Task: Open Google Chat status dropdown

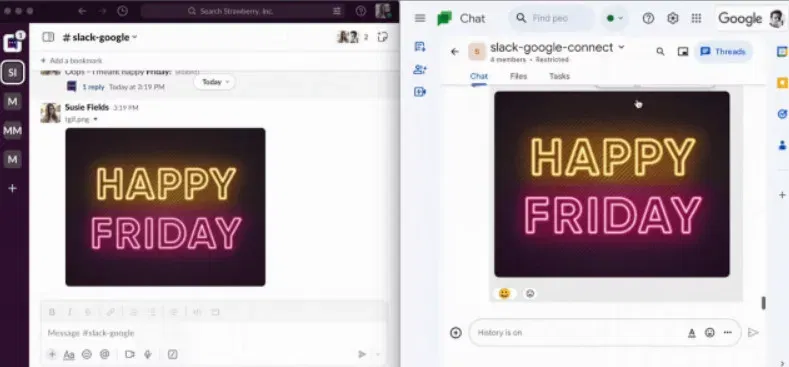Action: (614, 18)
